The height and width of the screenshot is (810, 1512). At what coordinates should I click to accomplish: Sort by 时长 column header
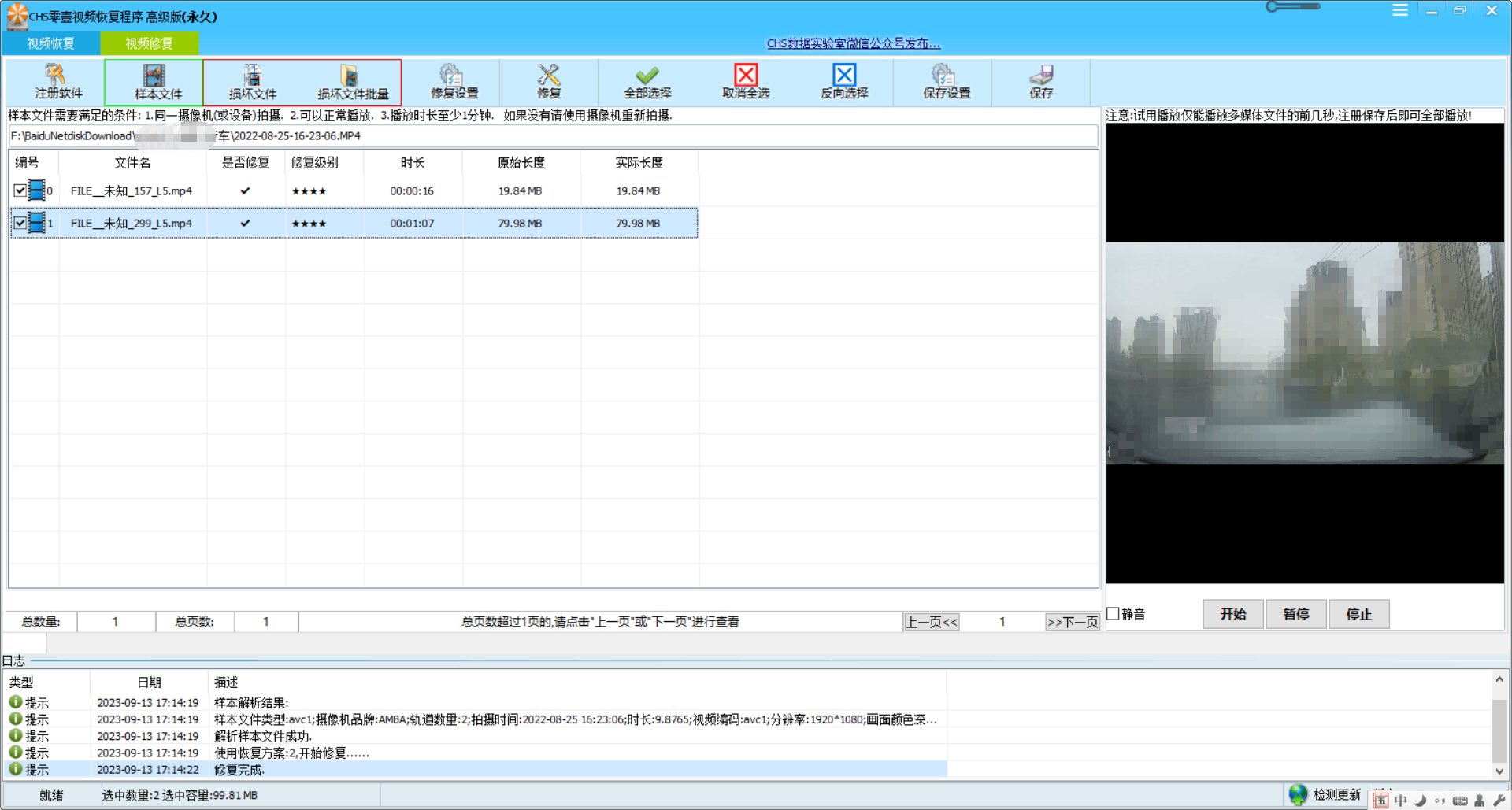(413, 162)
